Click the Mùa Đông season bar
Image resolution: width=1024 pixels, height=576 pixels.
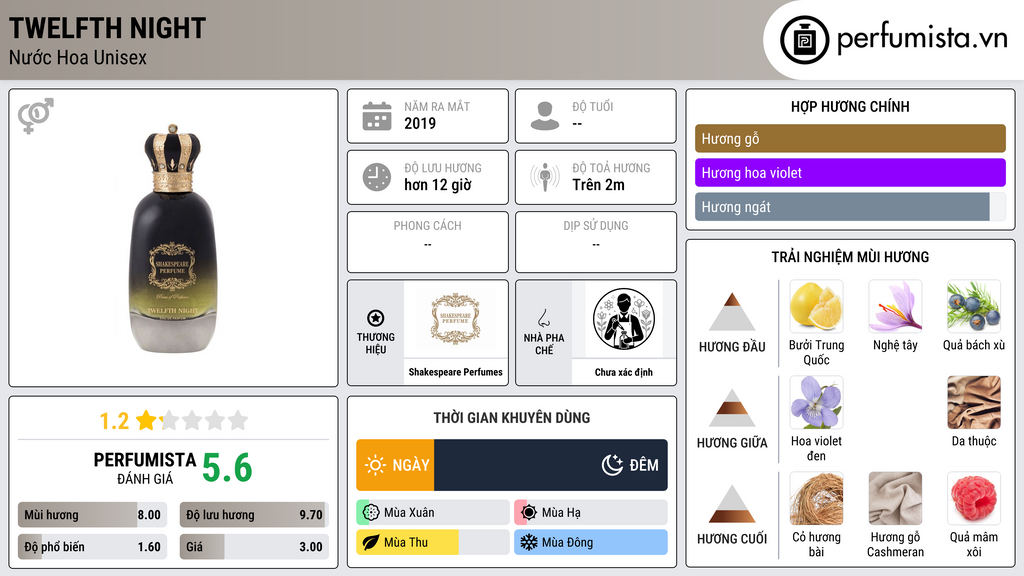(591, 543)
